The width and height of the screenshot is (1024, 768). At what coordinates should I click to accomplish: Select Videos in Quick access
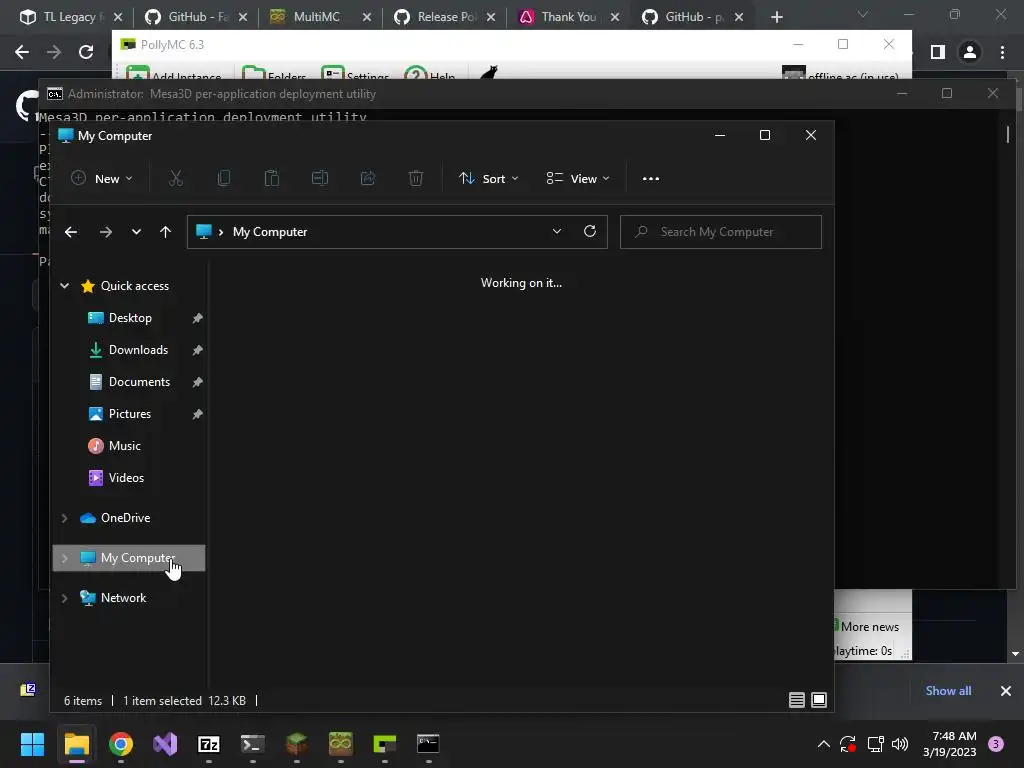[126, 478]
